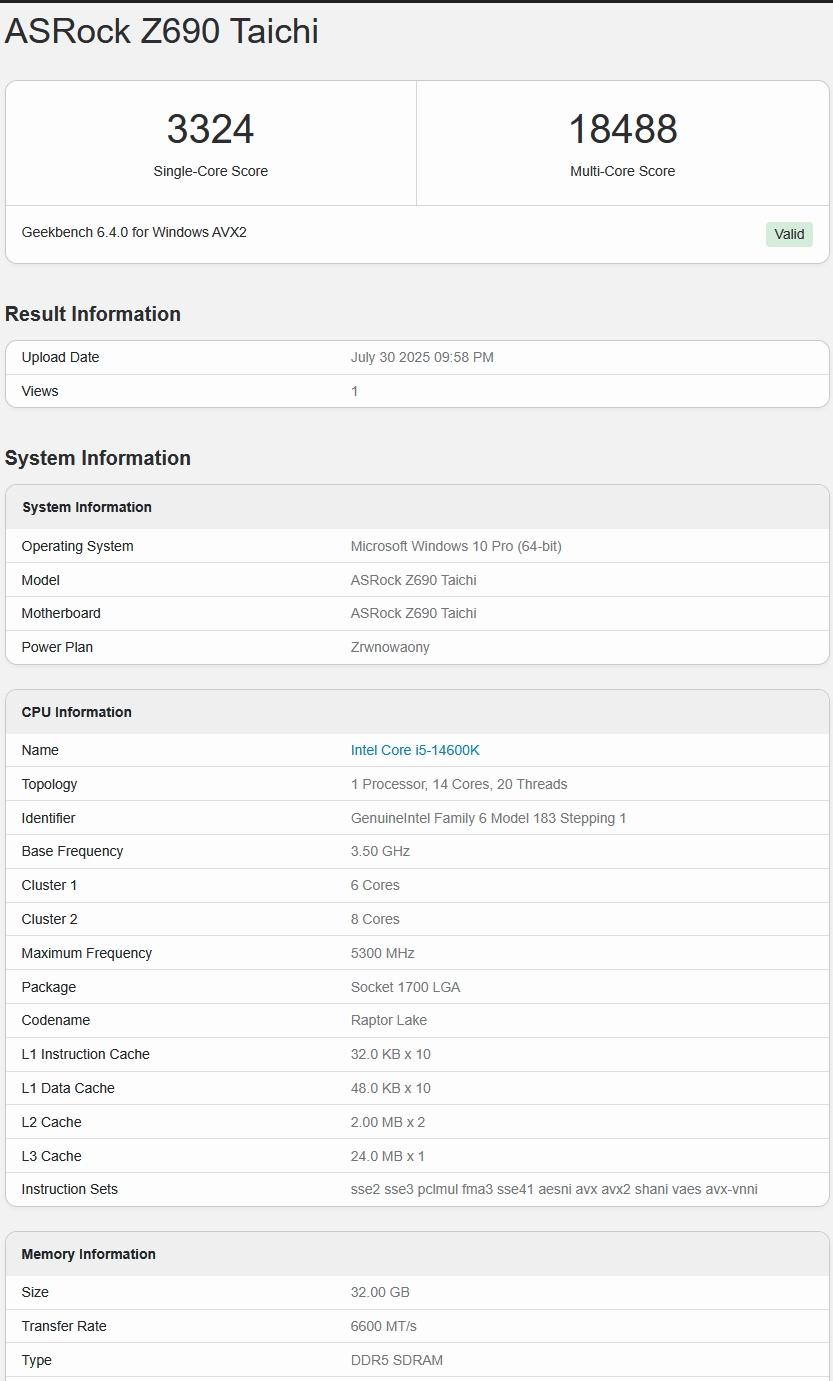833x1381 pixels.
Task: Click the GenuineIntel Family 6 identifier text
Action: [488, 818]
